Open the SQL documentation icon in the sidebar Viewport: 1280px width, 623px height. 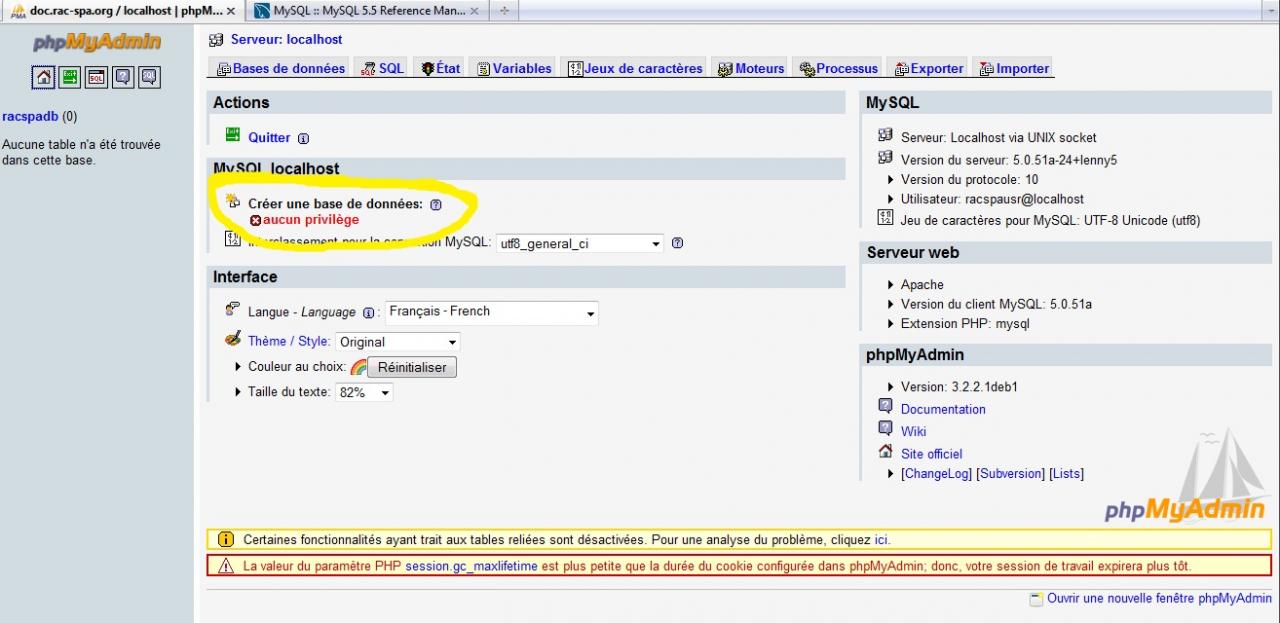click(x=149, y=77)
